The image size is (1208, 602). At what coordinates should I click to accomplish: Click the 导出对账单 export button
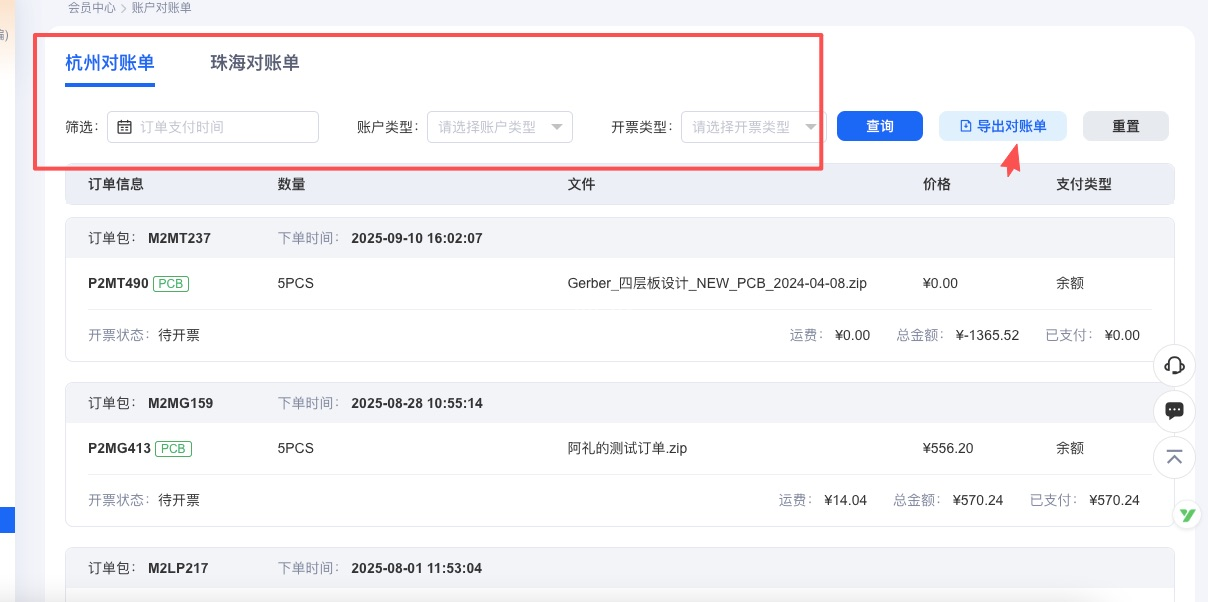tap(1002, 126)
